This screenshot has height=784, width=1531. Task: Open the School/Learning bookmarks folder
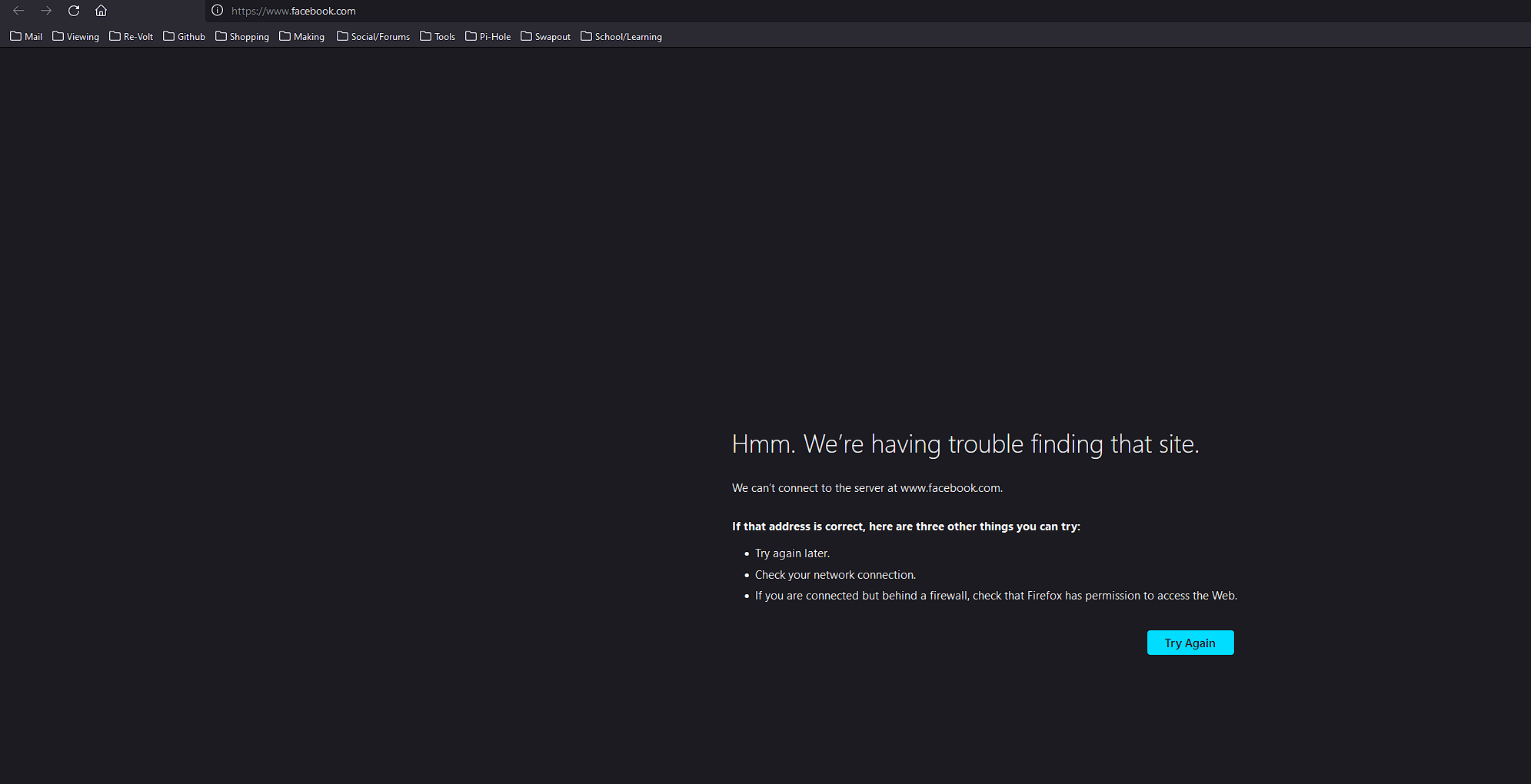[621, 36]
